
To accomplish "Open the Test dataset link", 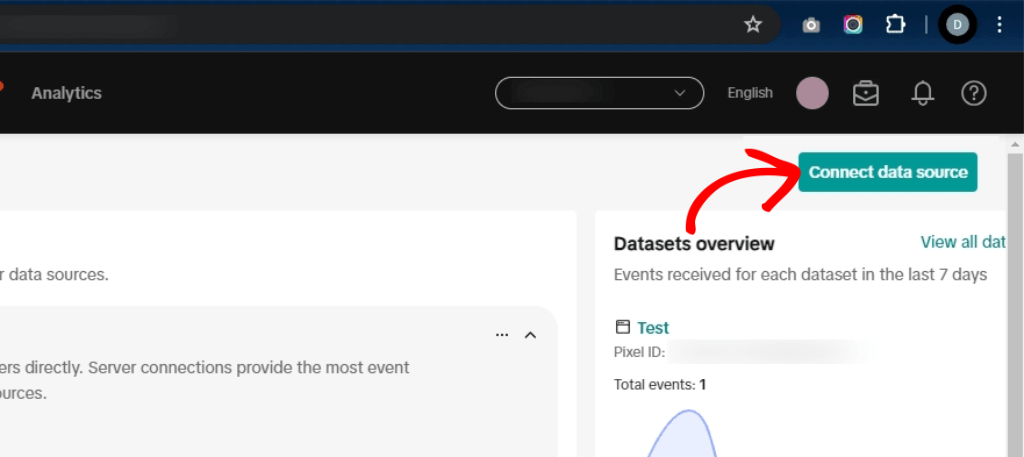I will tap(653, 328).
